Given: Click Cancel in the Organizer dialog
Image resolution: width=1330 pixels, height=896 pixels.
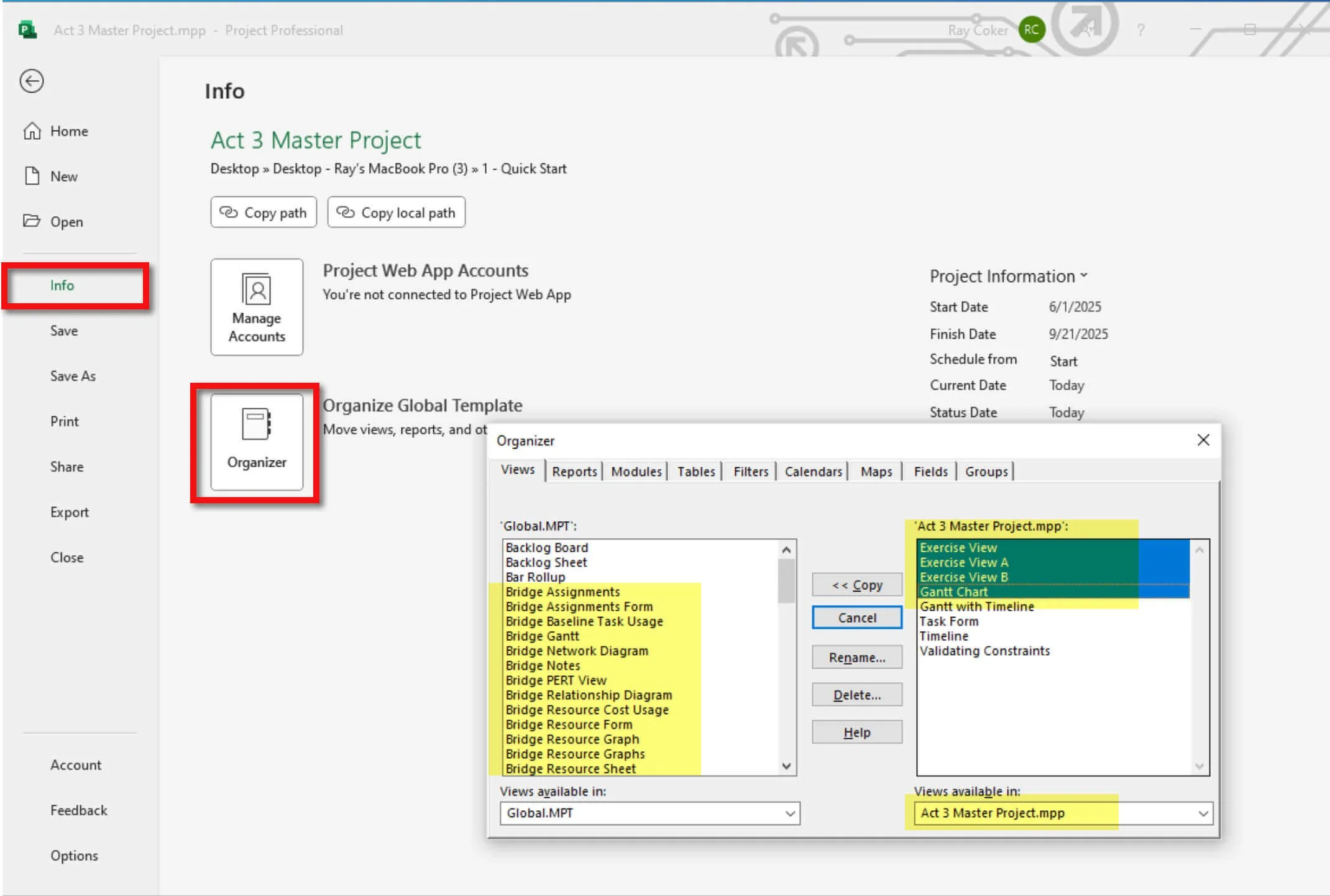Looking at the screenshot, I should [857, 618].
